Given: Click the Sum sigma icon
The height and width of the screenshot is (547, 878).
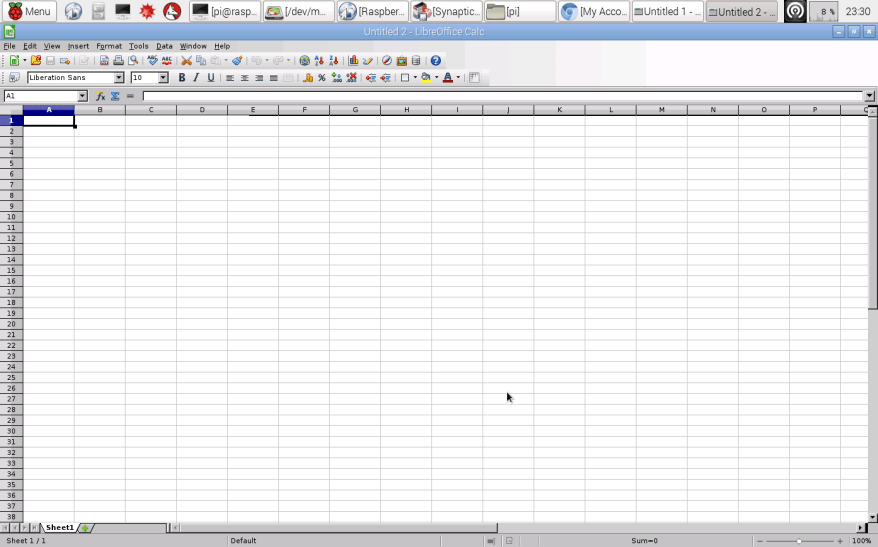Looking at the screenshot, I should pos(115,96).
